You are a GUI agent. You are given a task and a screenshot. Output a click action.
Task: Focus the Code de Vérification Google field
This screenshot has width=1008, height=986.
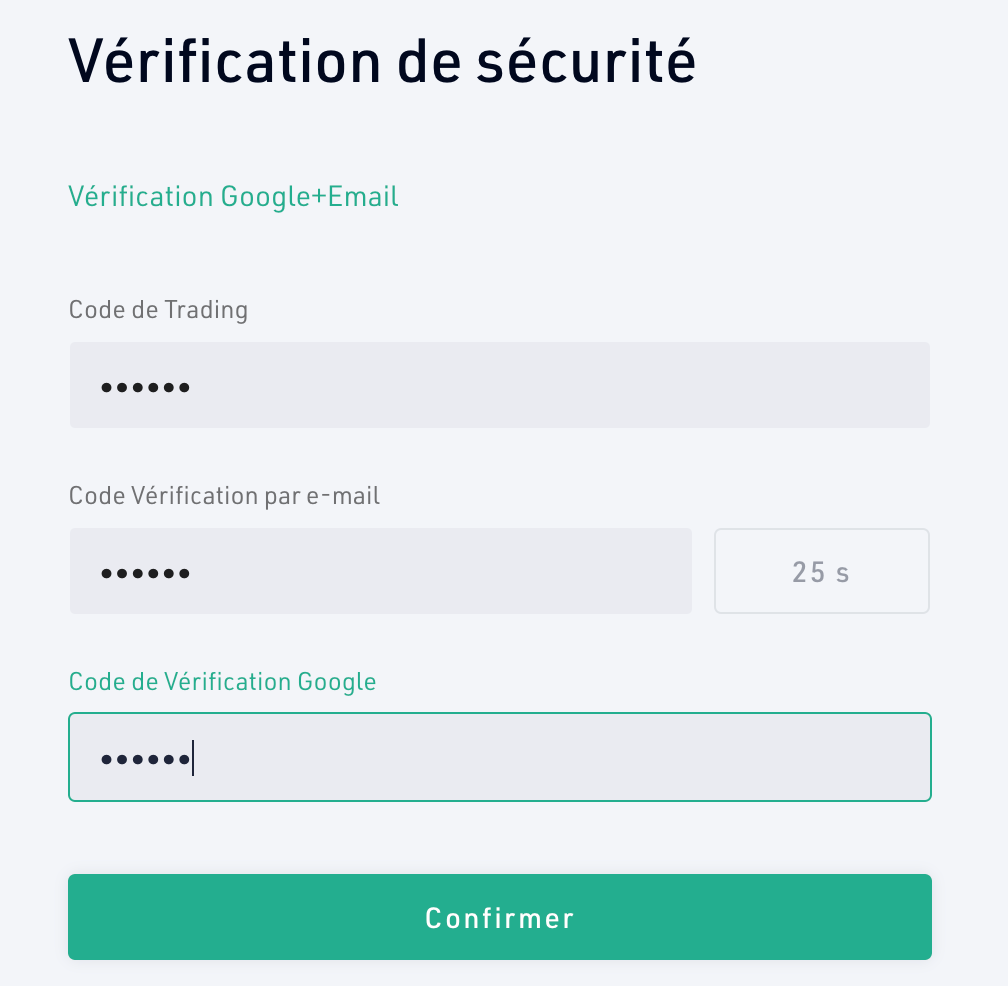click(x=500, y=757)
